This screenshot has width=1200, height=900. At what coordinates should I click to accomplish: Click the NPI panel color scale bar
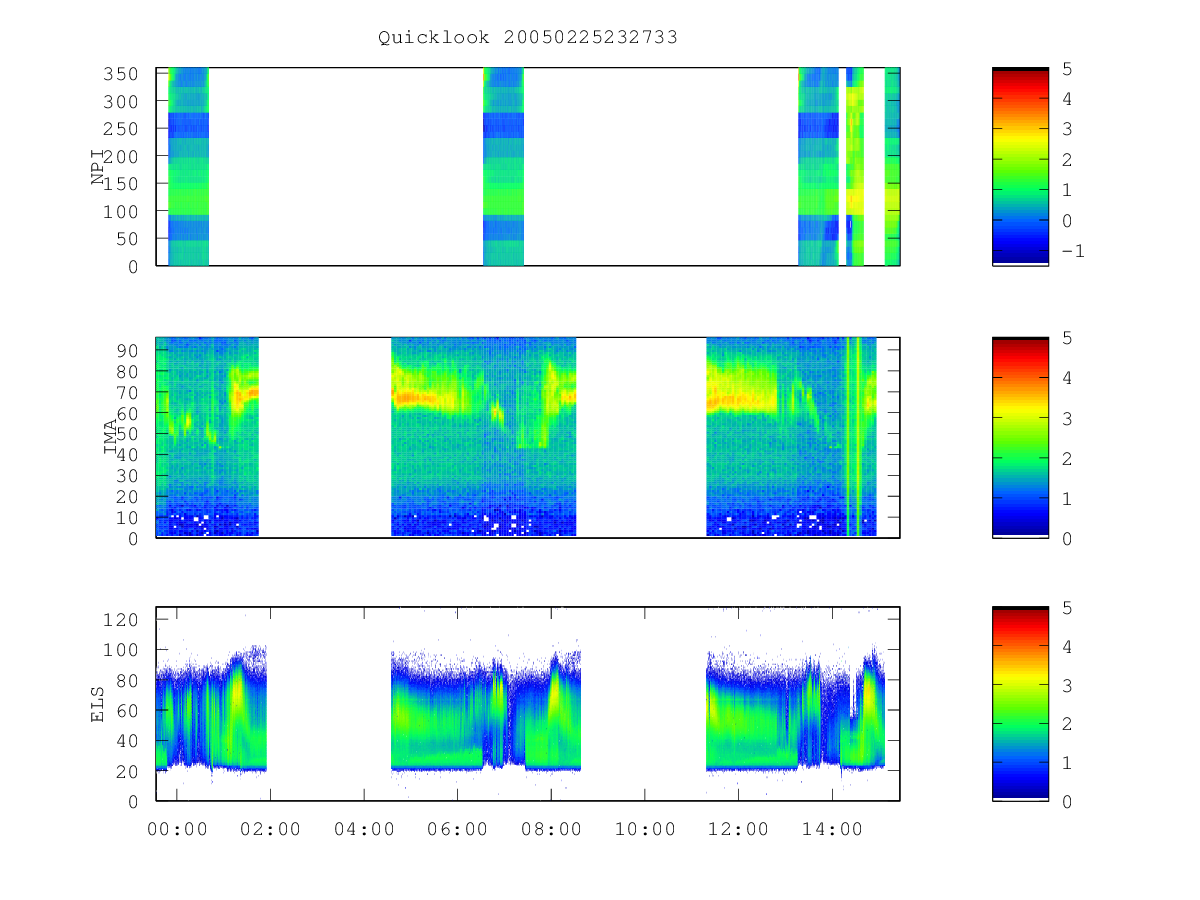click(1020, 166)
